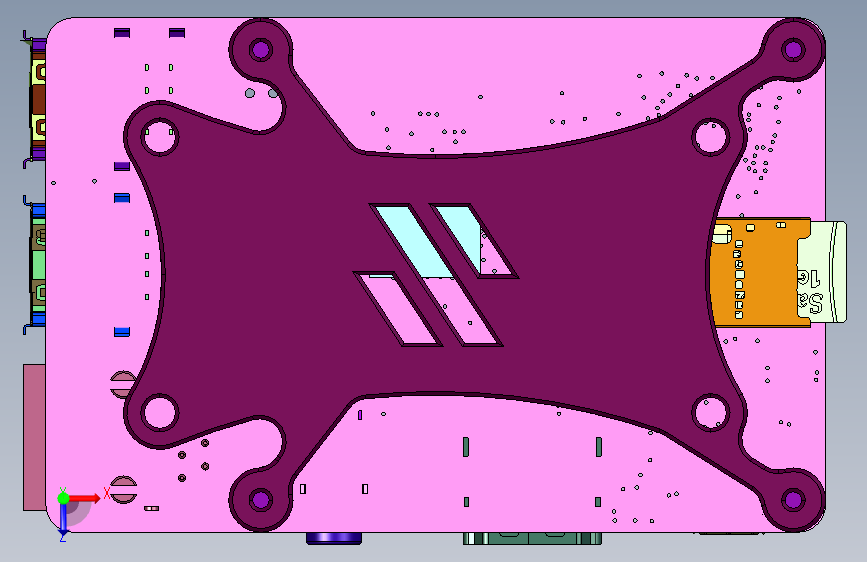Select the blue cylindrical connector at board bottom
The height and width of the screenshot is (562, 867).
pos(334,538)
